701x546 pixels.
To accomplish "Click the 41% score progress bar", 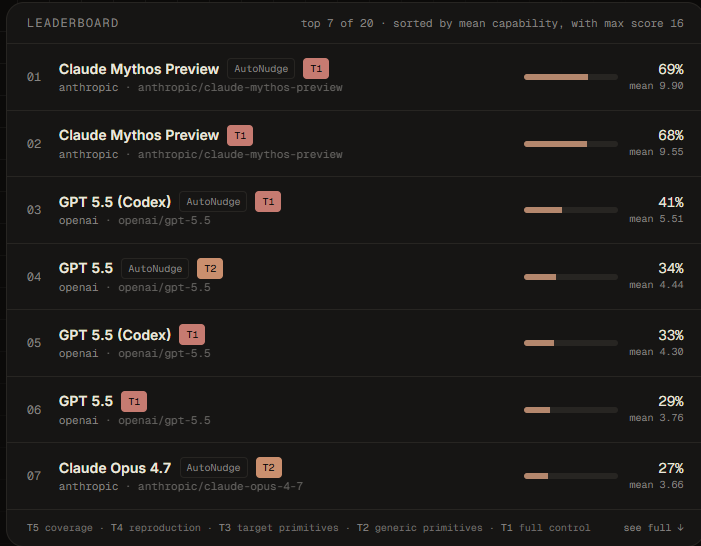I will pos(571,210).
